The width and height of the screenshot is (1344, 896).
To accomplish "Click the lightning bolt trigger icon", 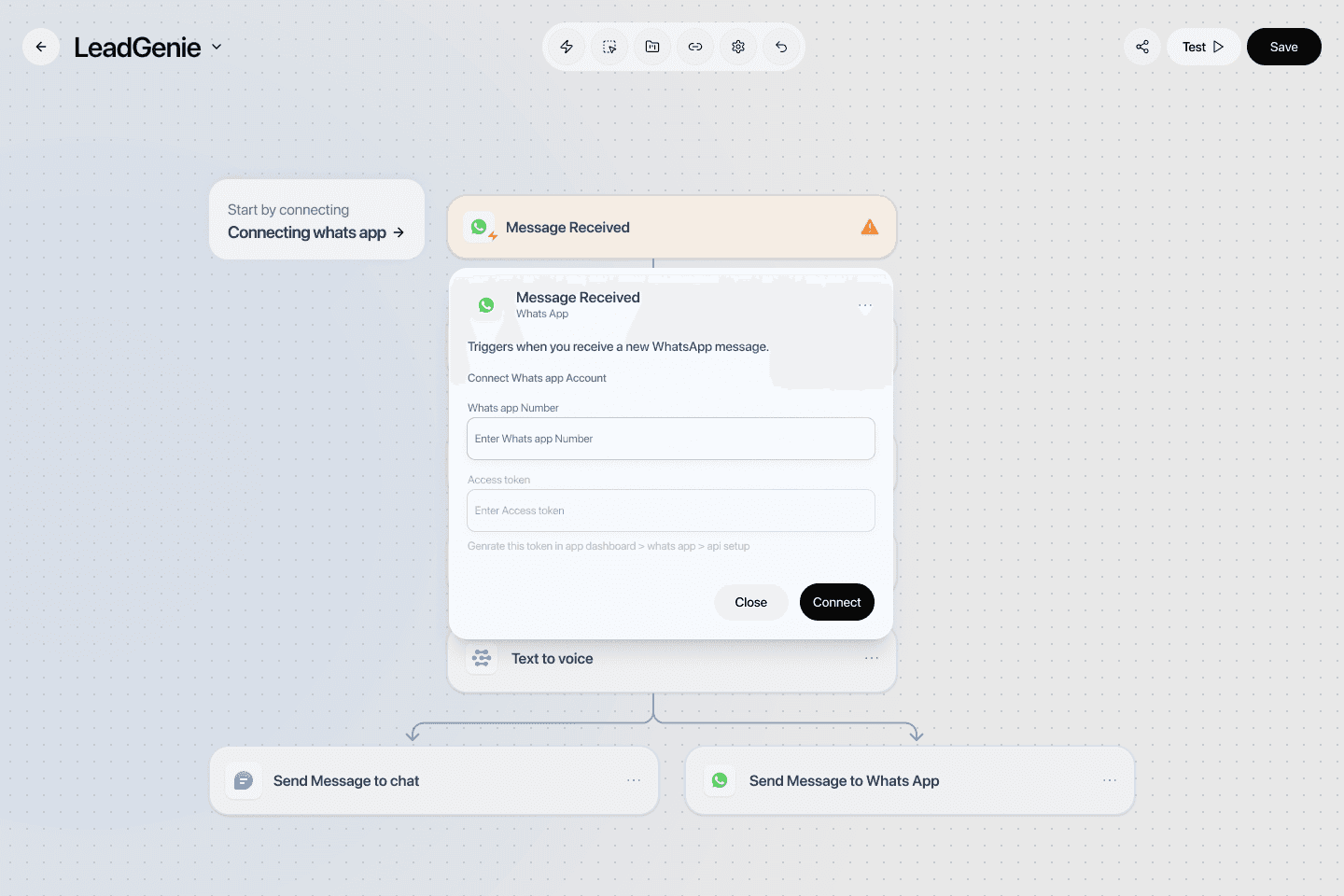I will pos(567,47).
